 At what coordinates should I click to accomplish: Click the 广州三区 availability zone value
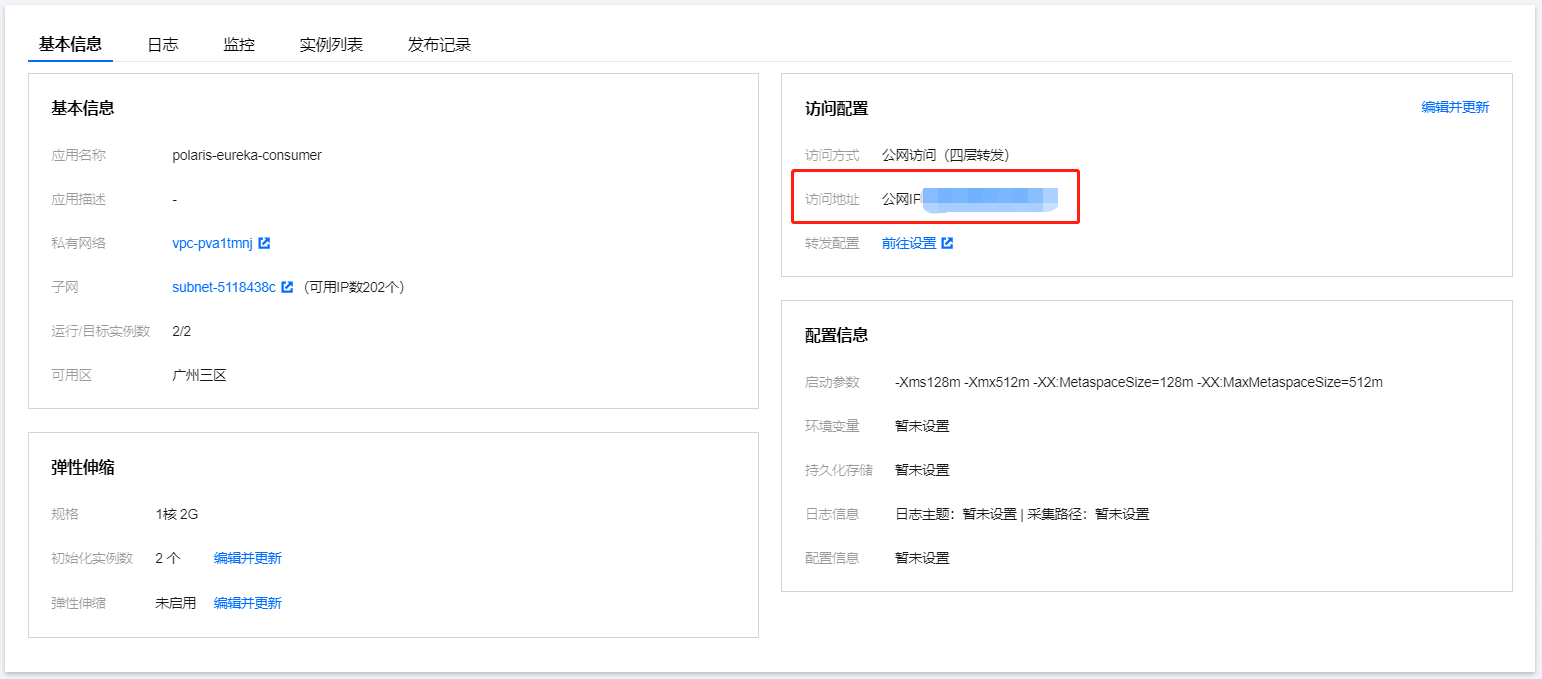click(x=200, y=375)
